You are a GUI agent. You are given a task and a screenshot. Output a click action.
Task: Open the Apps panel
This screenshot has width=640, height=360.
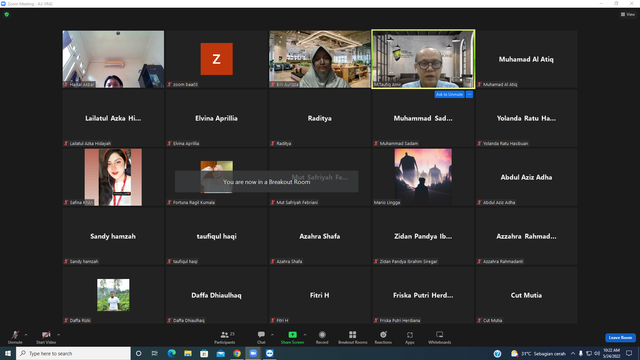410,337
